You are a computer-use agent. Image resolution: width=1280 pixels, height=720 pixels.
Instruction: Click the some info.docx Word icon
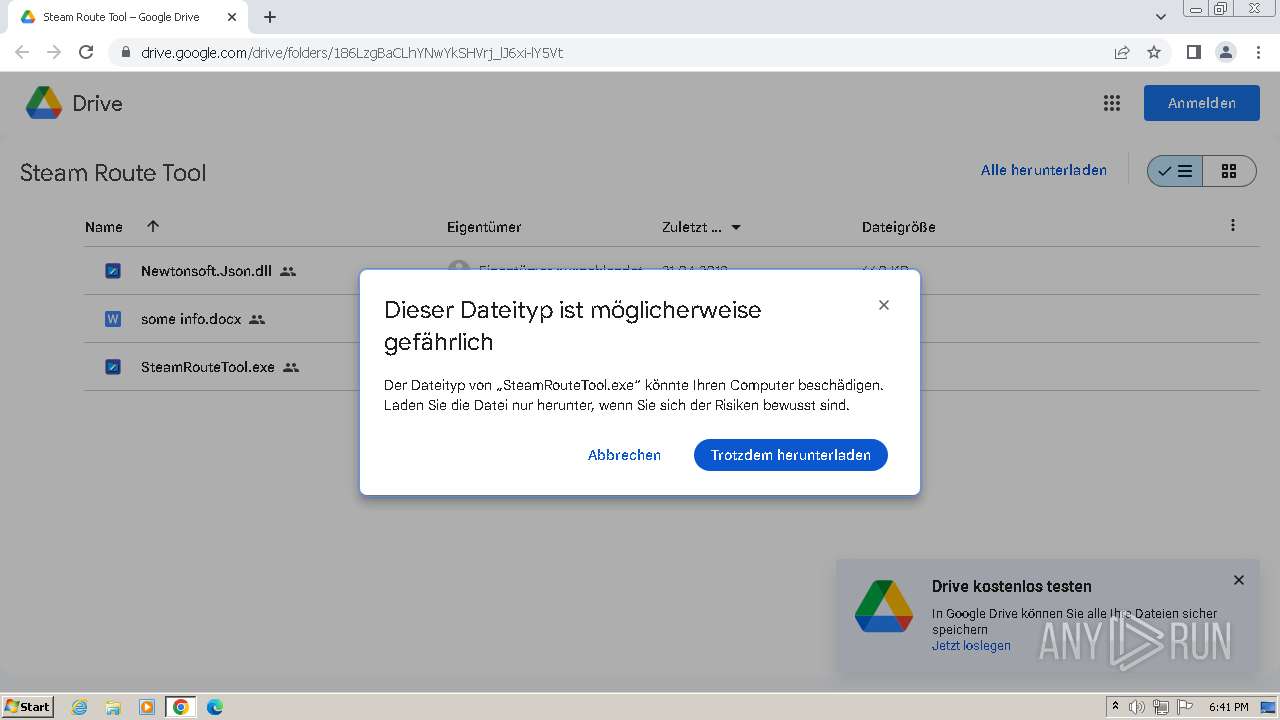[113, 319]
